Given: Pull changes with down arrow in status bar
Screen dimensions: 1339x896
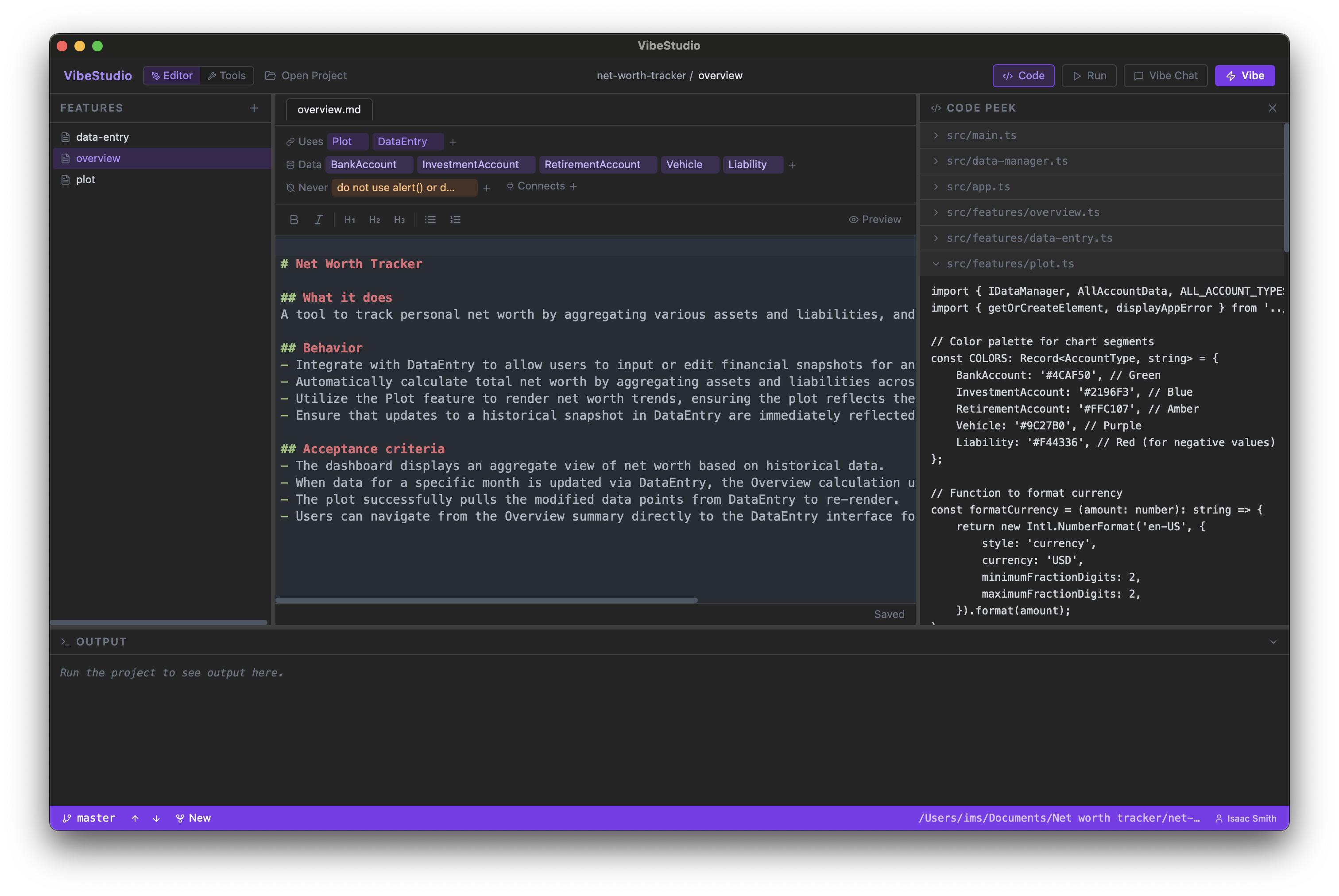Looking at the screenshot, I should 156,818.
